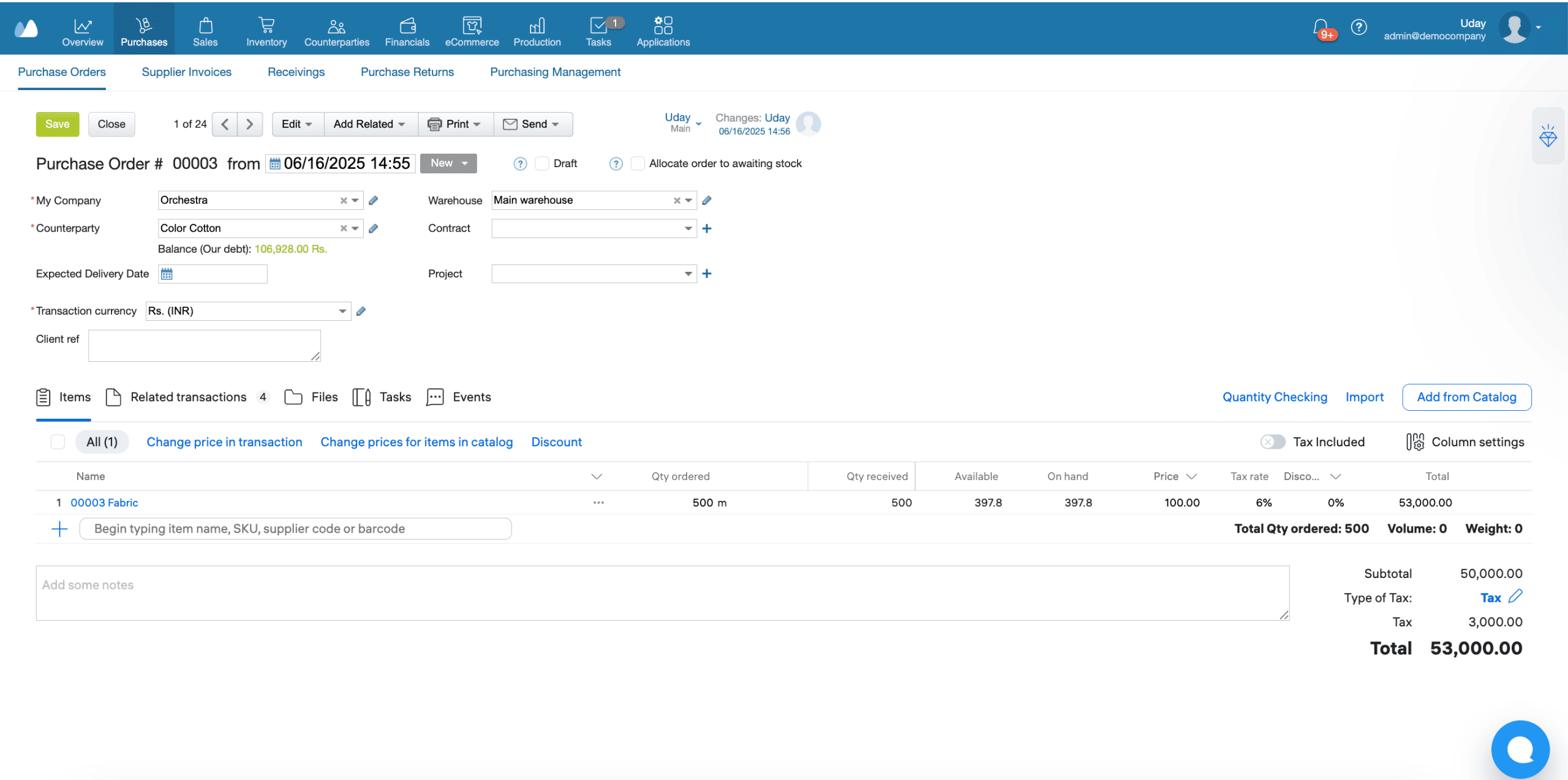Toggle Tax Included switch
1568x780 pixels.
[x=1273, y=442]
